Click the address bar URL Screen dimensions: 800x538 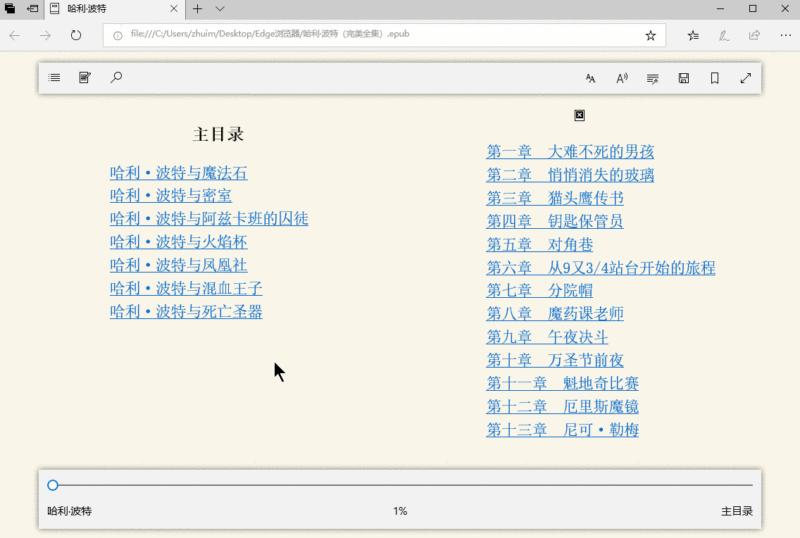point(269,34)
